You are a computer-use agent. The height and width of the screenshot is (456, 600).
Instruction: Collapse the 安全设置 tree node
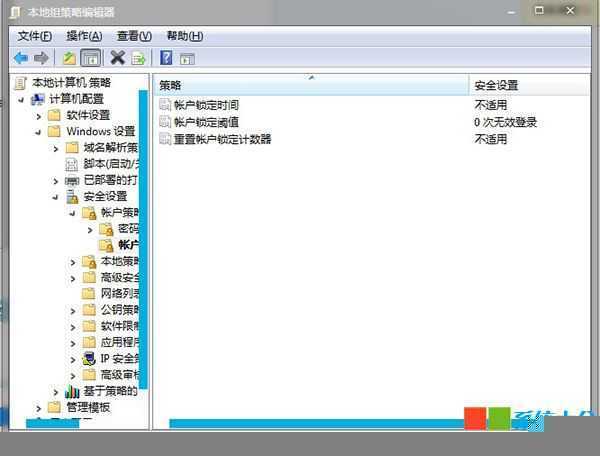point(55,197)
